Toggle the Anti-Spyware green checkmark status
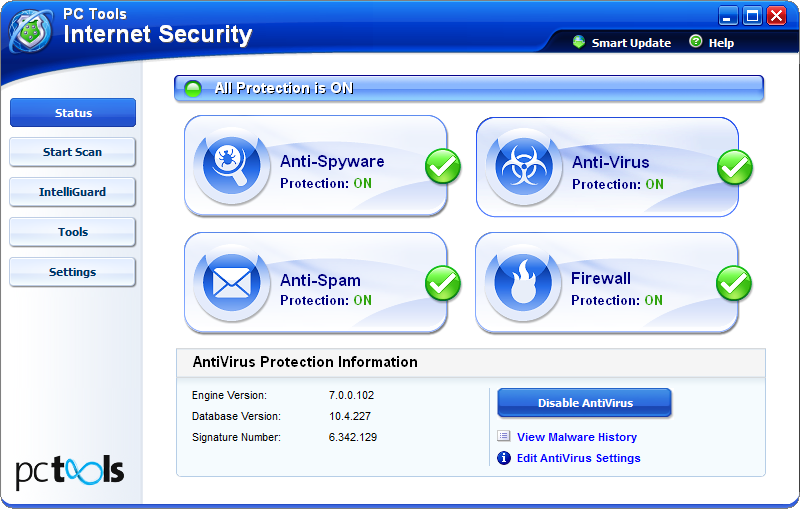Image resolution: width=800 pixels, height=509 pixels. click(x=443, y=167)
